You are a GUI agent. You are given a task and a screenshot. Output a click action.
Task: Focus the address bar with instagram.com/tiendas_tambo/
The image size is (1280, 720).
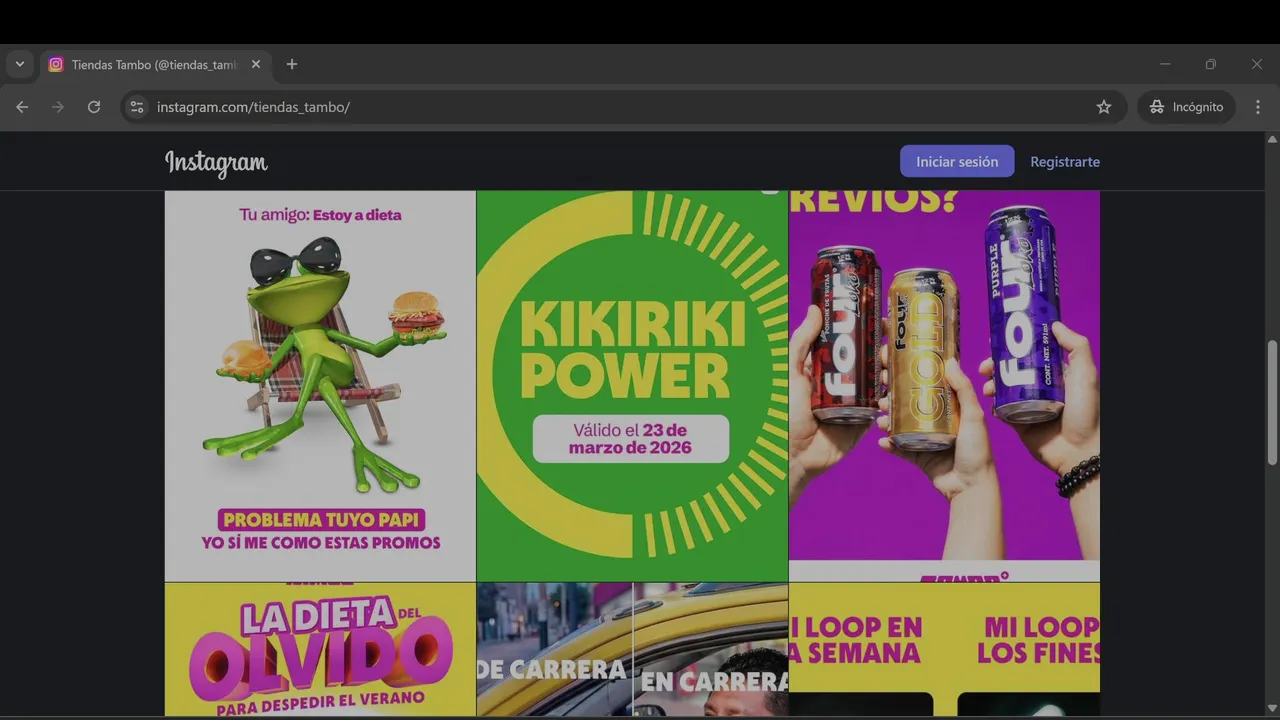623,107
